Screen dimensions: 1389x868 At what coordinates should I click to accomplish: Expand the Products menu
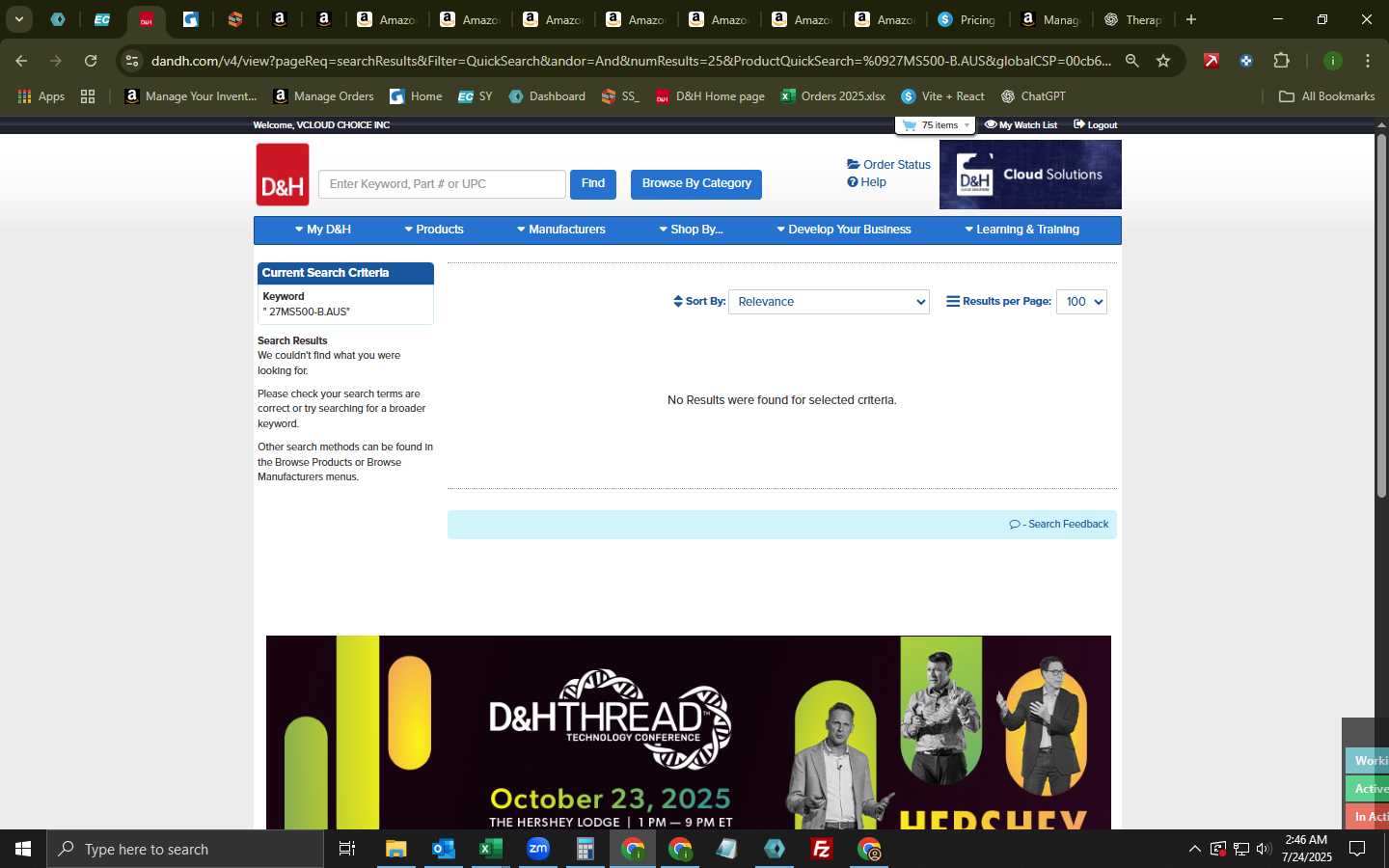(434, 230)
